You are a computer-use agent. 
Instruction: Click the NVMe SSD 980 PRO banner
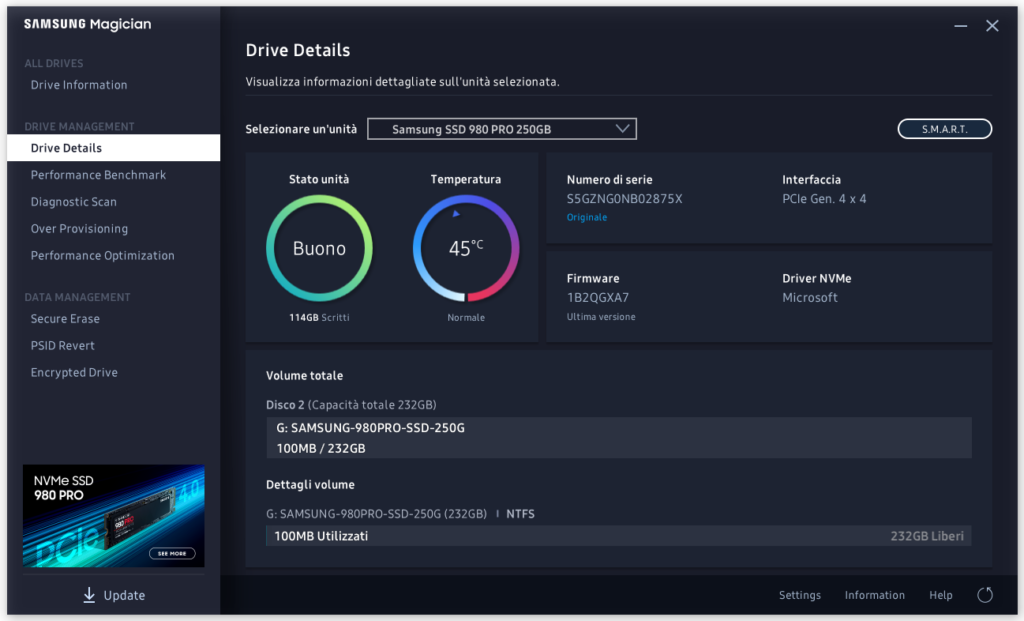[114, 516]
